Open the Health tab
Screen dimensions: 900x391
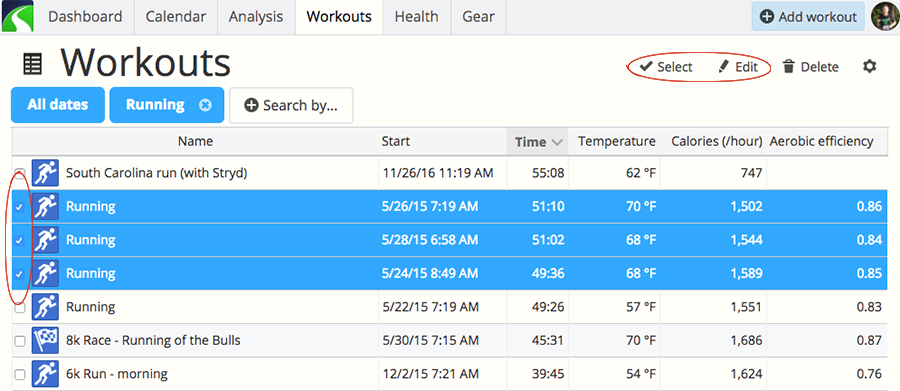(x=417, y=17)
